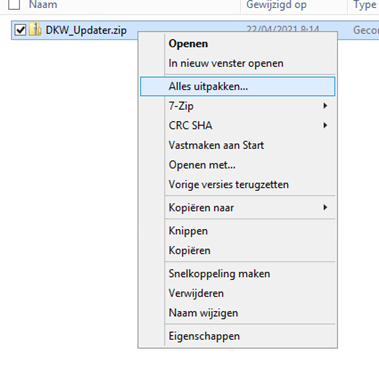The width and height of the screenshot is (379, 368).
Task: Uncheck the DKW_Updater.zip file checkbox
Action: 20,30
